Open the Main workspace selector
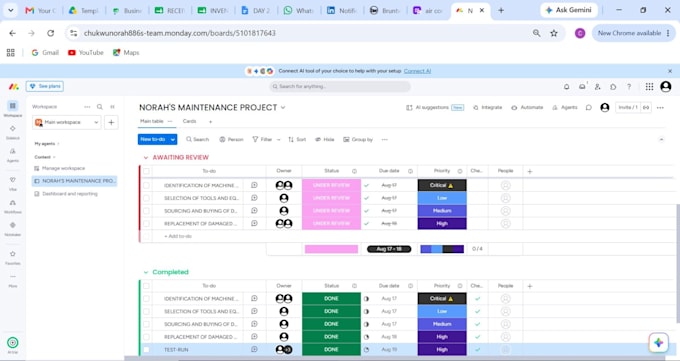 click(x=67, y=122)
